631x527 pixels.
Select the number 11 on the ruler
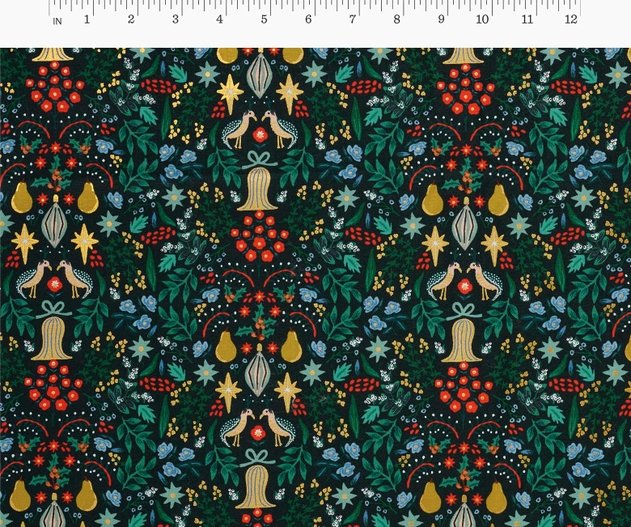click(527, 19)
